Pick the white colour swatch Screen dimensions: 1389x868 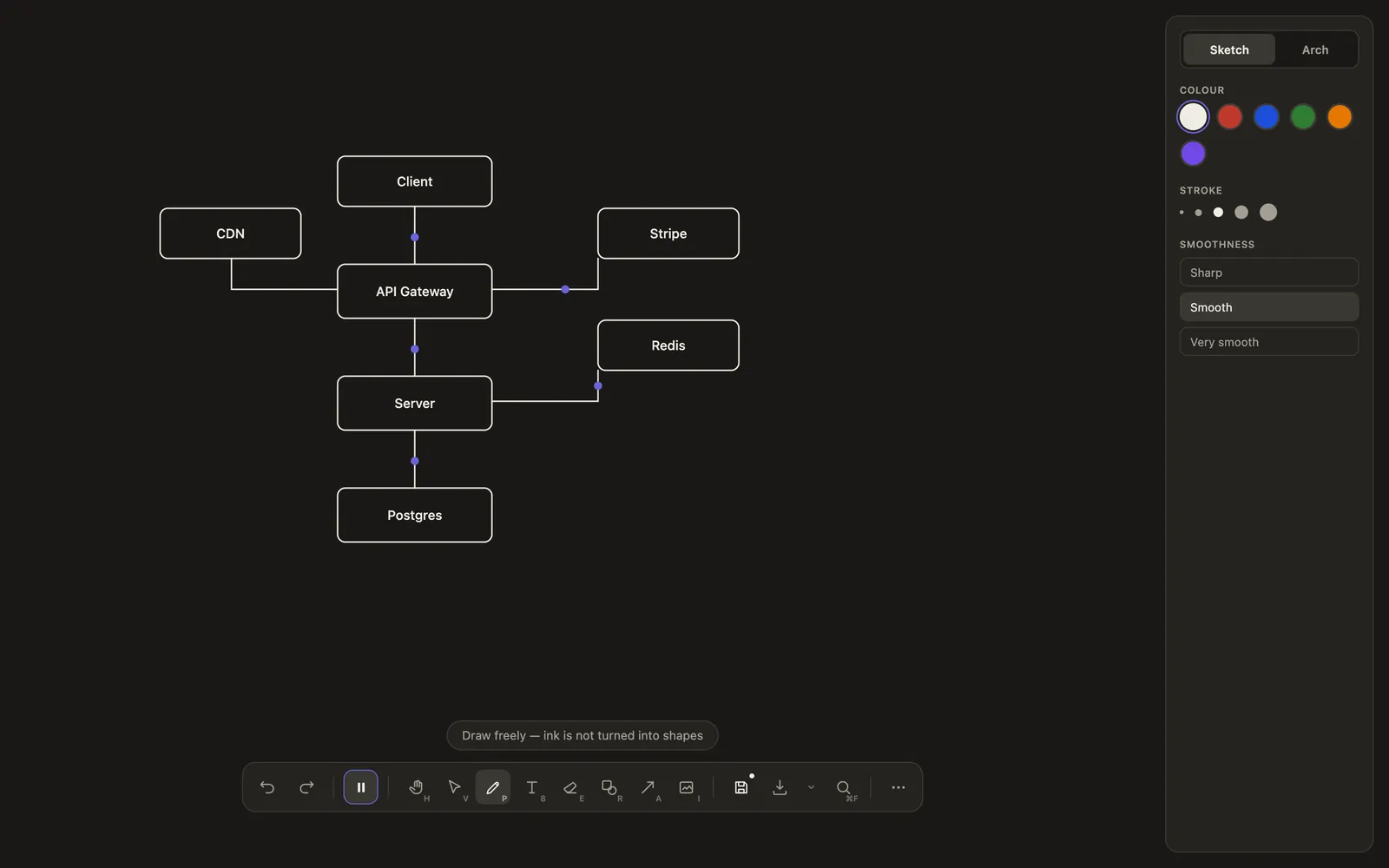pyautogui.click(x=1193, y=116)
